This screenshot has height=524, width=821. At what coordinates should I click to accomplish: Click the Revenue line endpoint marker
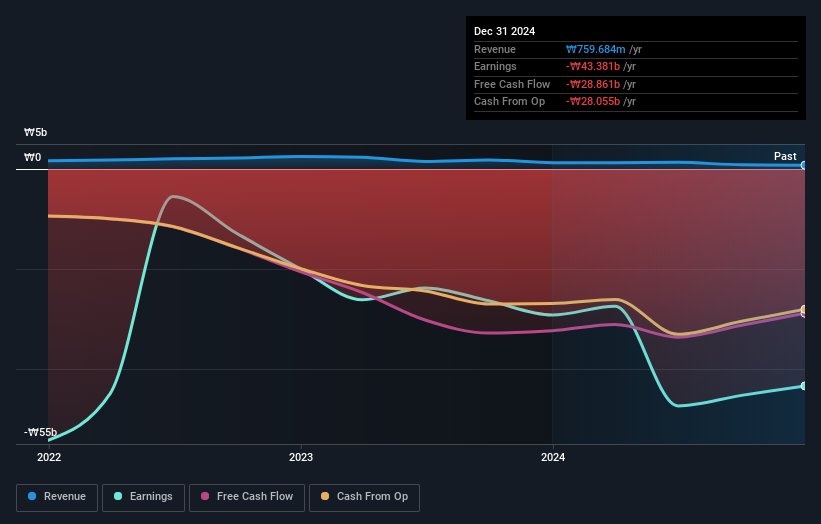[804, 165]
